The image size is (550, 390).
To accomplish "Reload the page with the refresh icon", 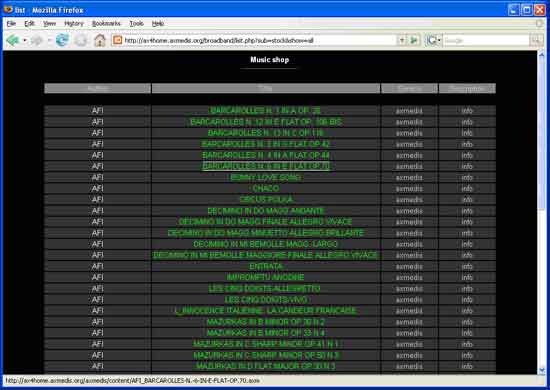I will pos(62,40).
